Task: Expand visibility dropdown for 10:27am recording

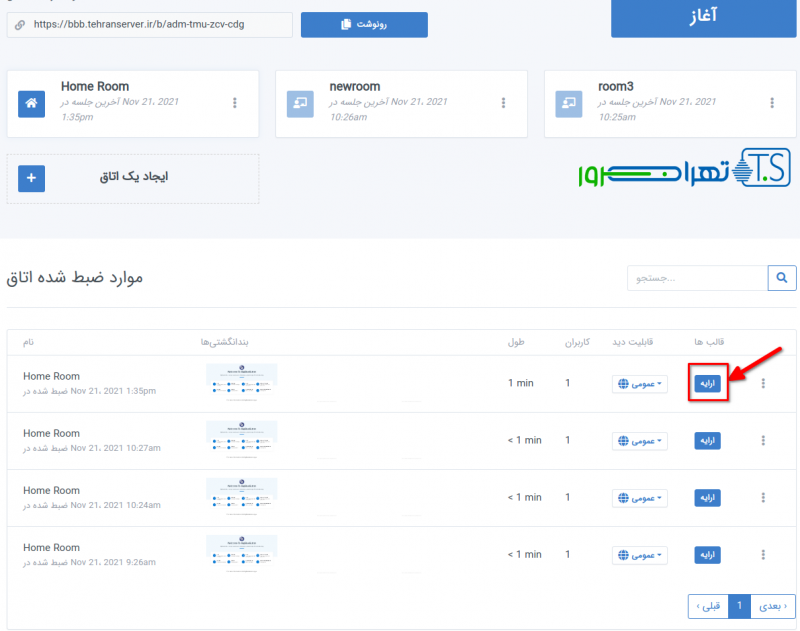Action: pos(641,441)
